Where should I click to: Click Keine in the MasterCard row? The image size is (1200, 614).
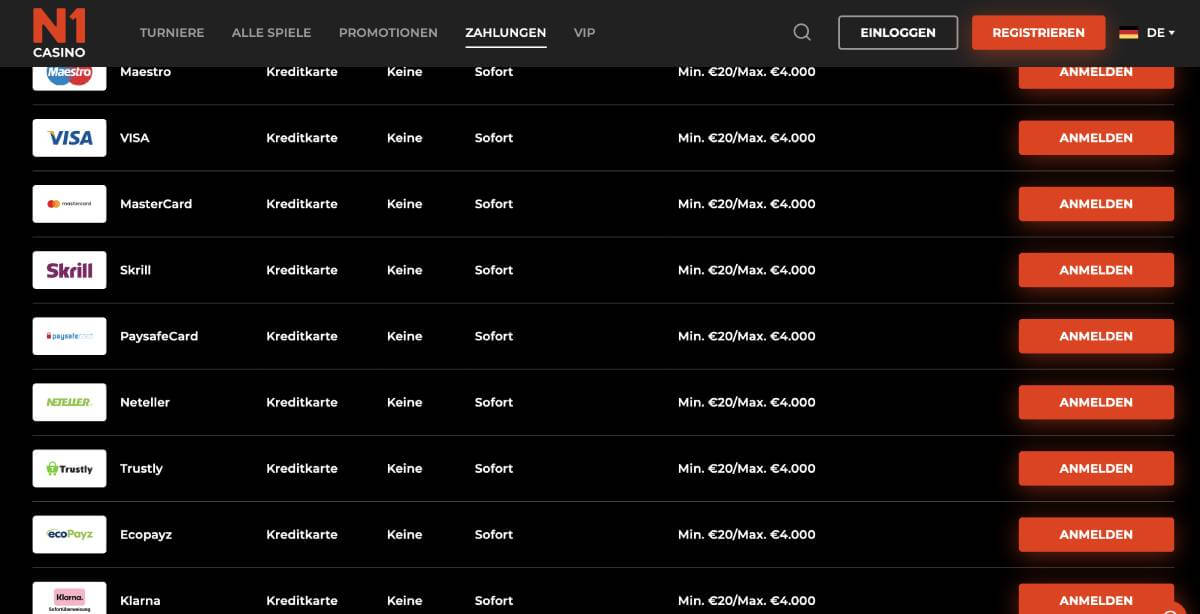tap(404, 204)
